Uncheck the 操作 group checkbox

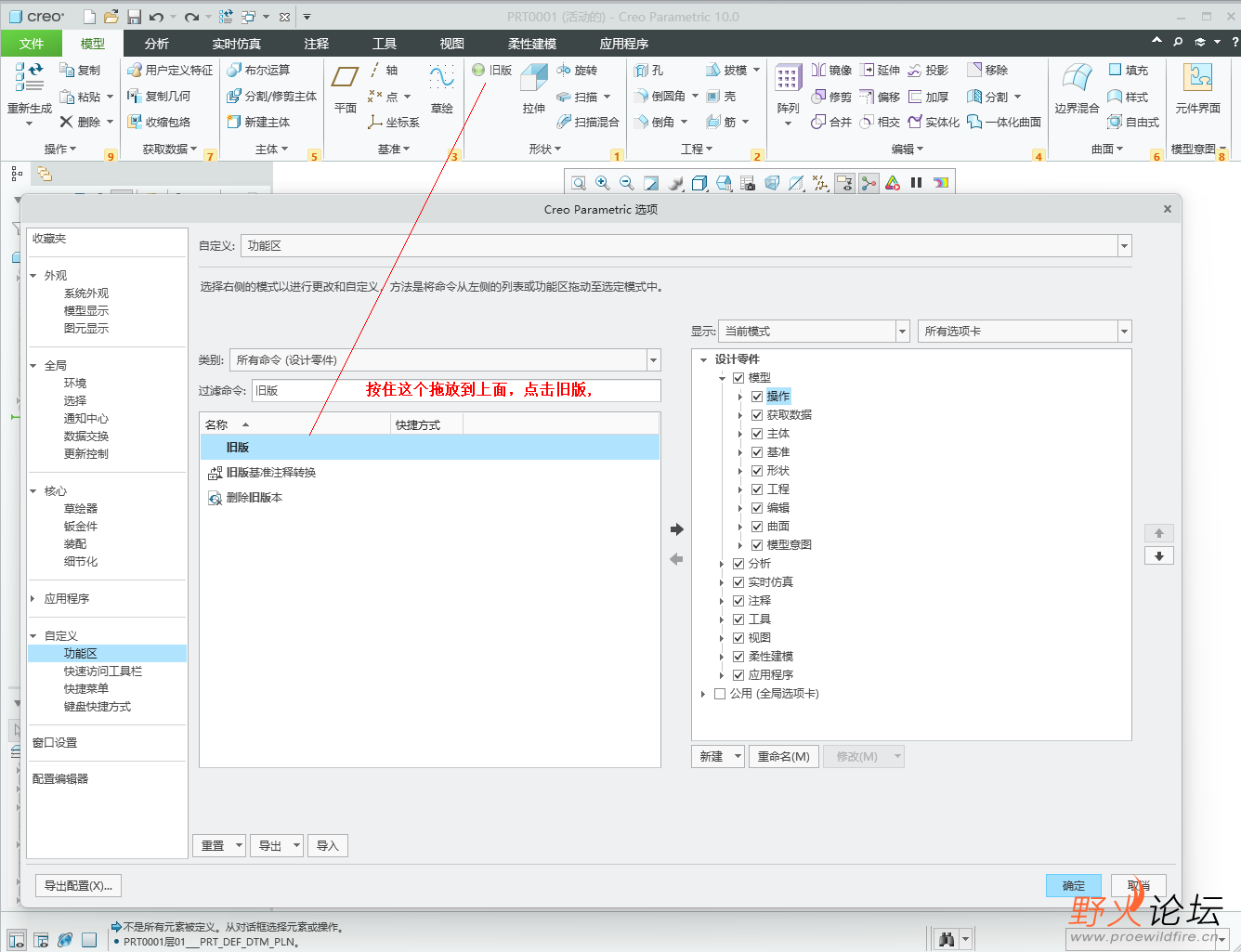coord(757,397)
